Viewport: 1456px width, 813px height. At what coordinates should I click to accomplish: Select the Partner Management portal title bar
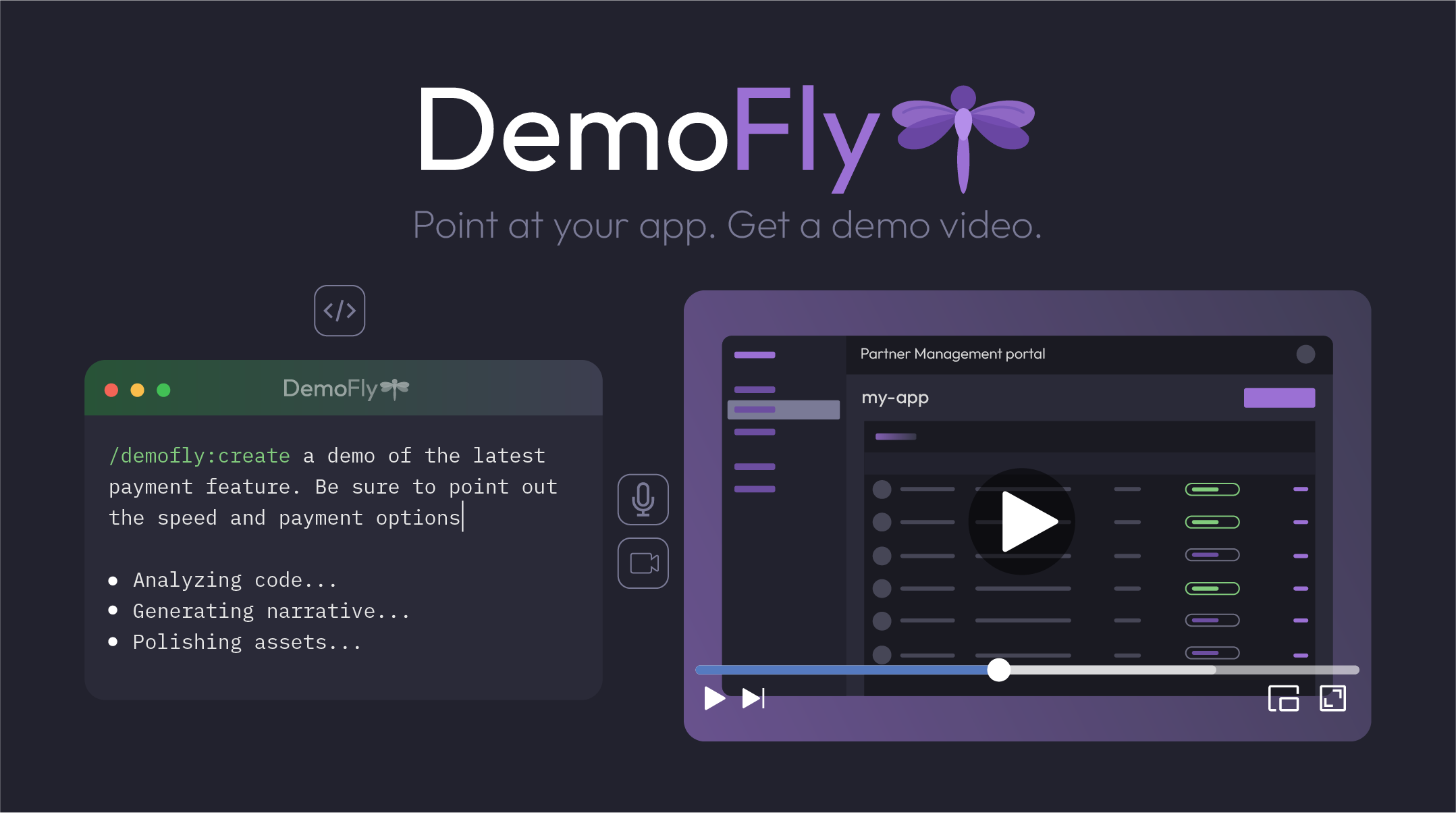pos(952,354)
